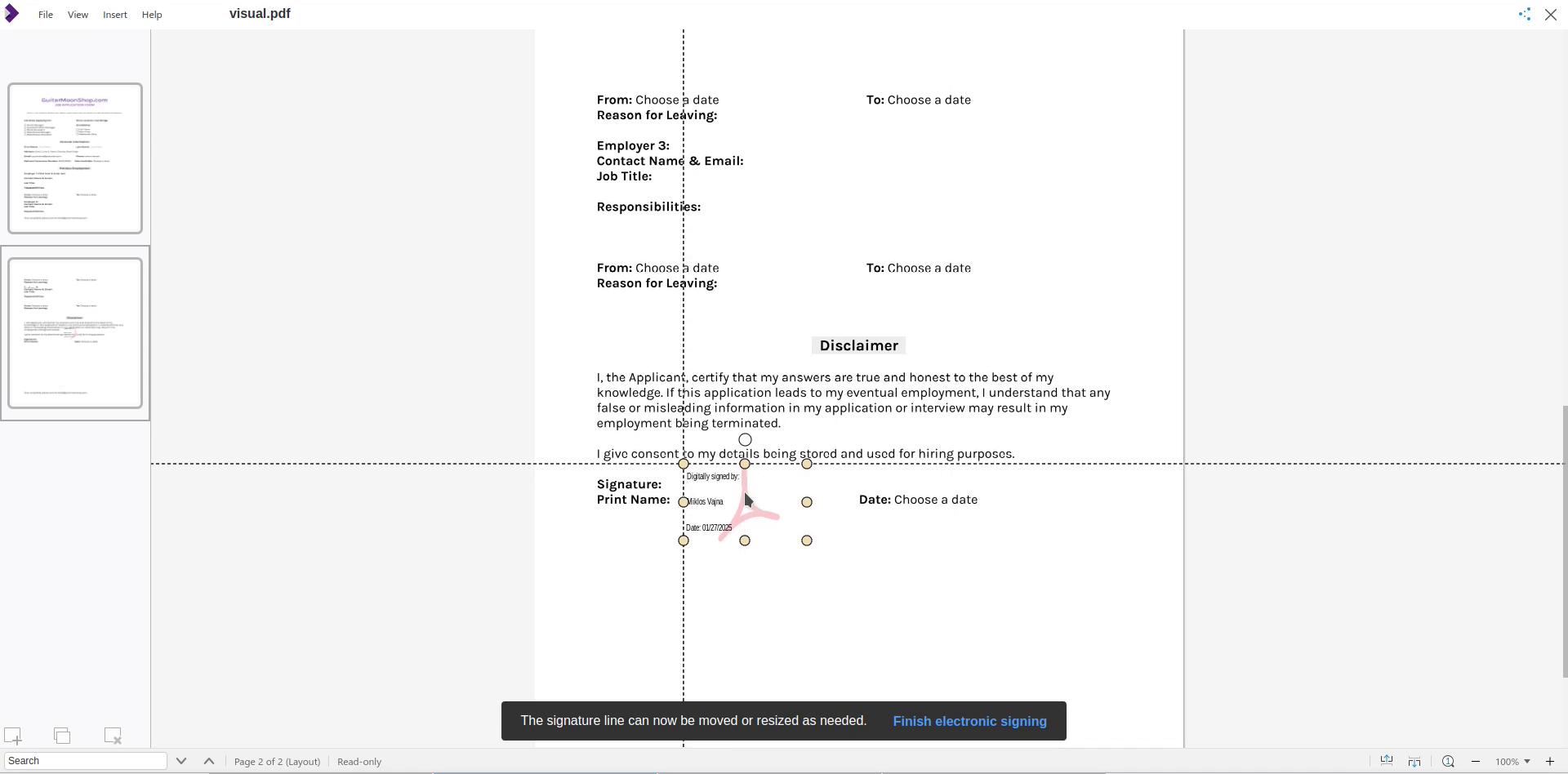Image resolution: width=1568 pixels, height=774 pixels.
Task: Go to previous page icon in status bar
Action: (1387, 761)
